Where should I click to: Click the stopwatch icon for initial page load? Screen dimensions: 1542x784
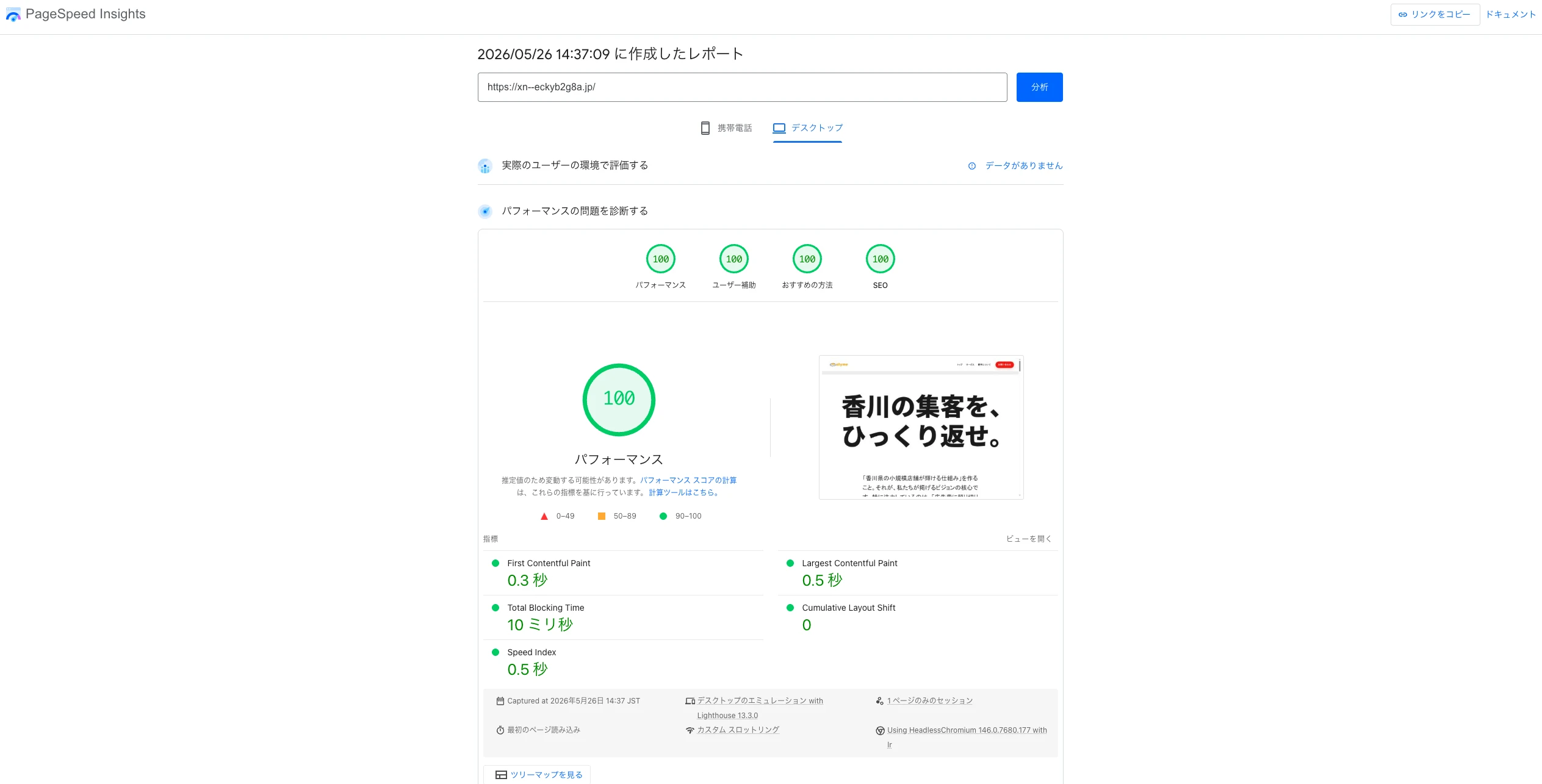tap(500, 730)
